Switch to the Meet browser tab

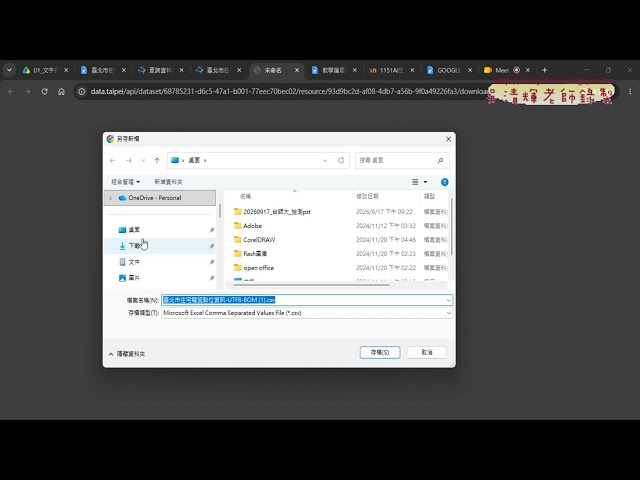[x=501, y=70]
